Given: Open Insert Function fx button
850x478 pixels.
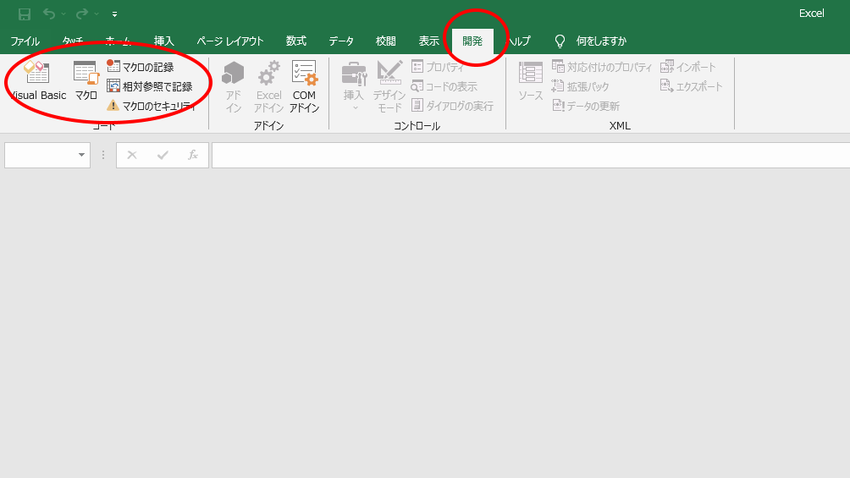Looking at the screenshot, I should (192, 155).
